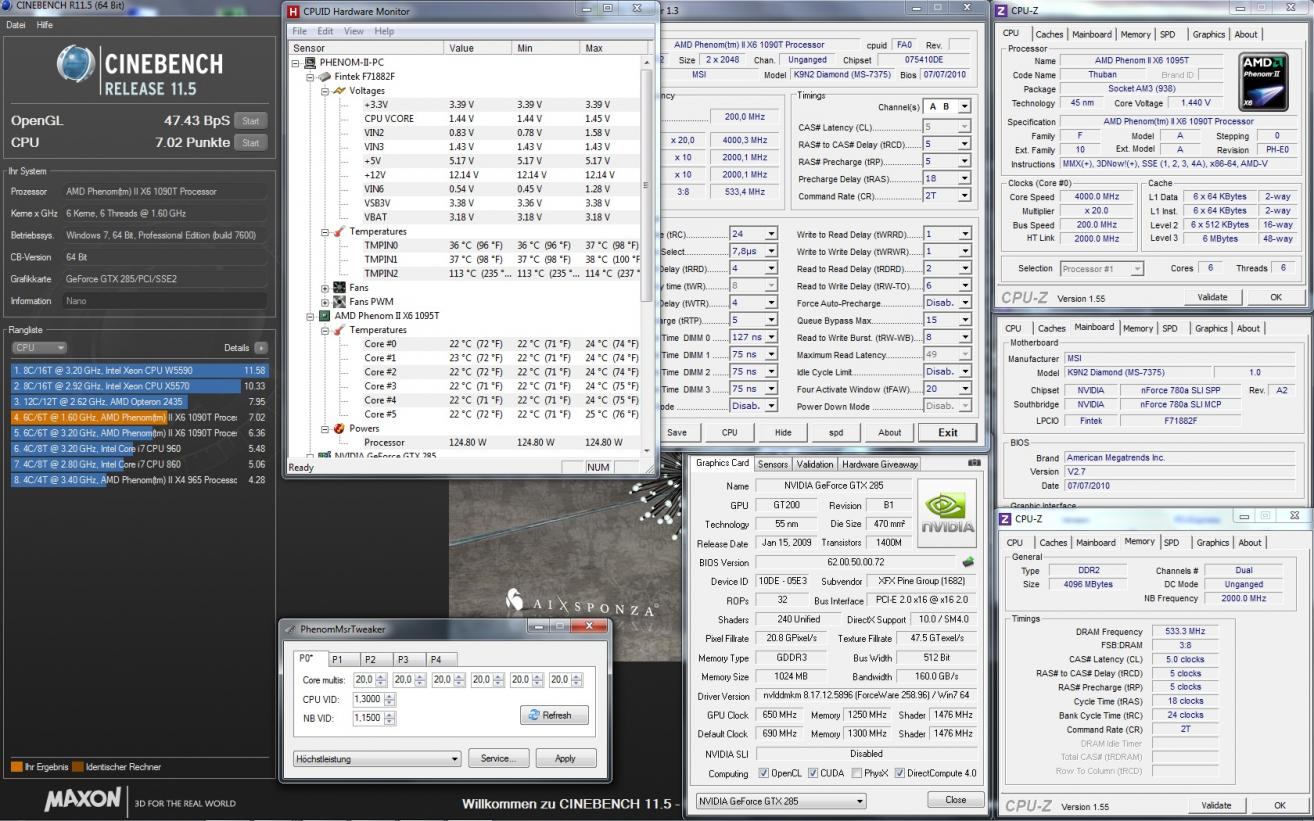The image size is (1314, 821).
Task: Click the CPU VID stepper arrows
Action: click(x=391, y=699)
